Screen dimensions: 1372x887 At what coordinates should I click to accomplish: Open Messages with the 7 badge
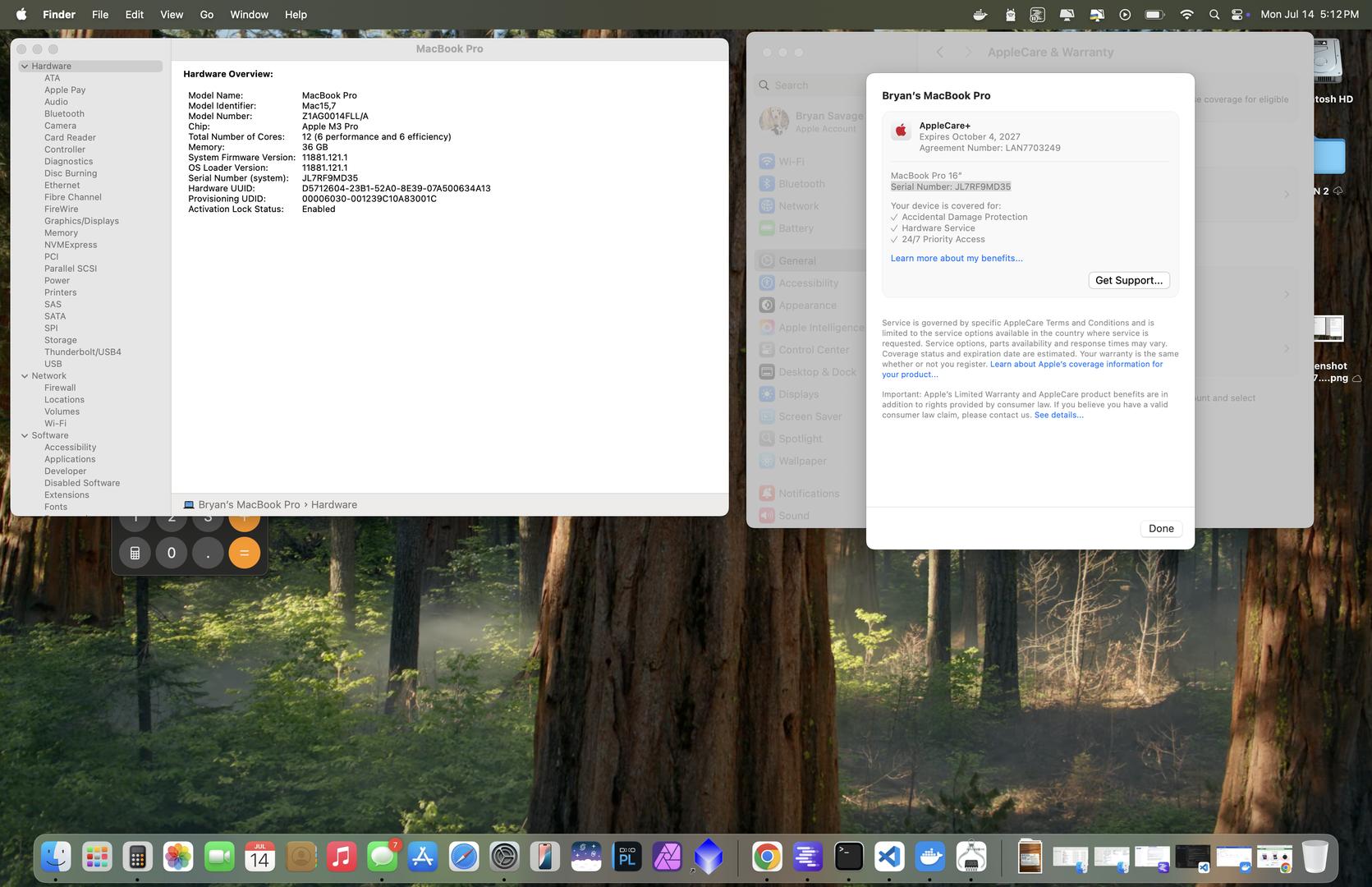tap(382, 857)
